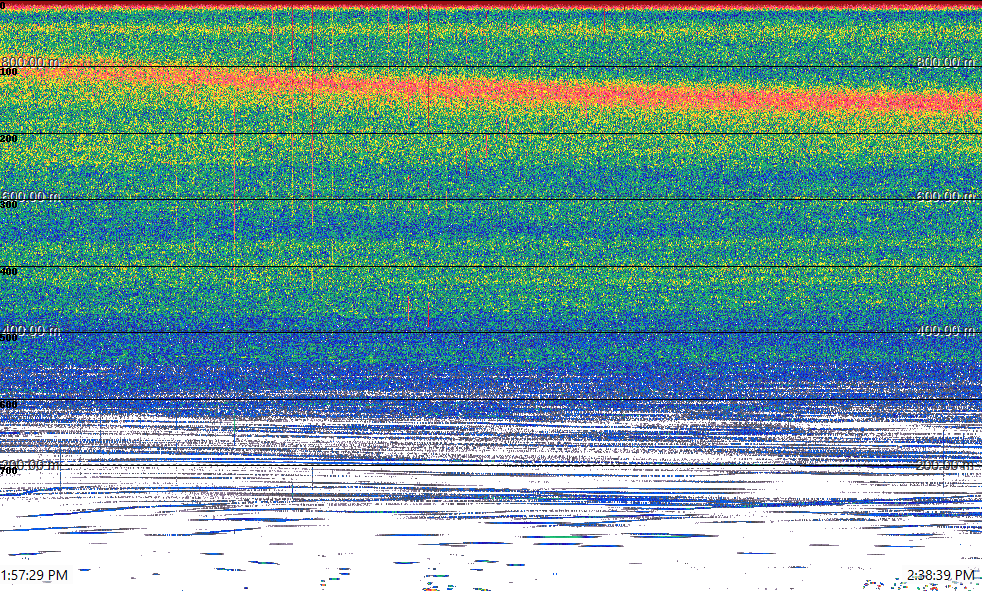Click the right-side 200.00 m range label
The image size is (982, 592).
(946, 465)
